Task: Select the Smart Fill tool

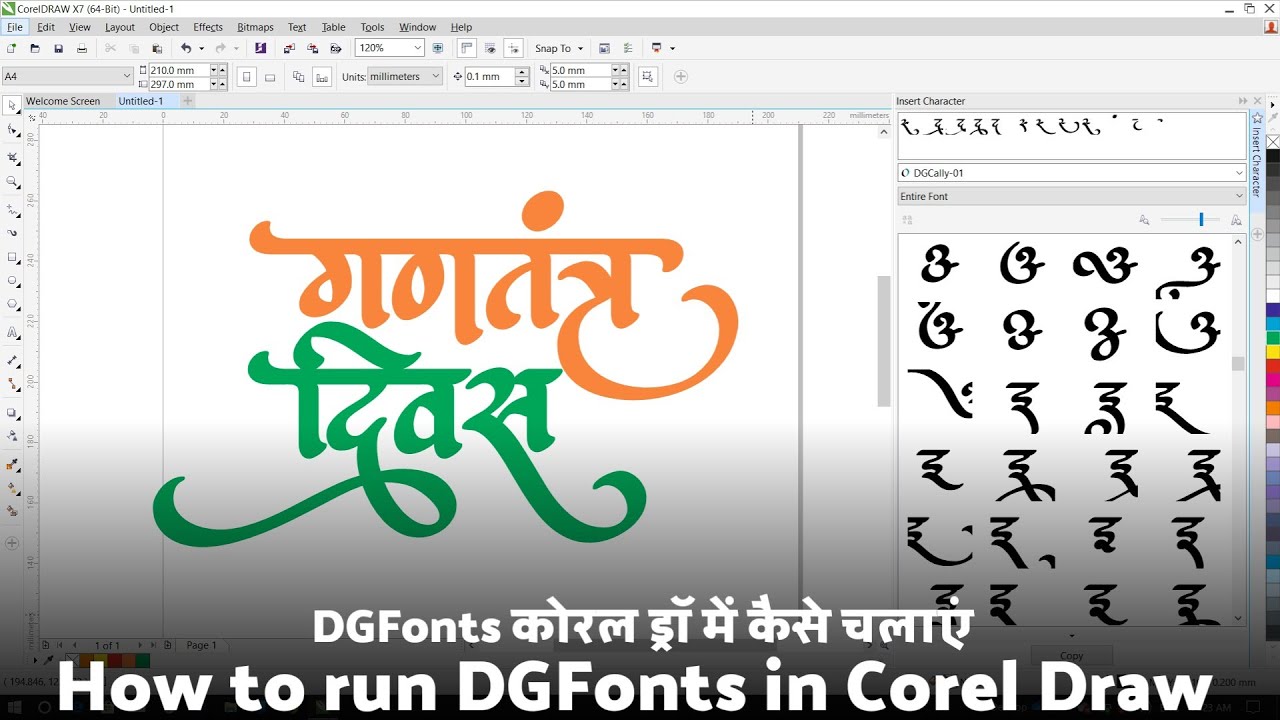Action: [x=12, y=511]
